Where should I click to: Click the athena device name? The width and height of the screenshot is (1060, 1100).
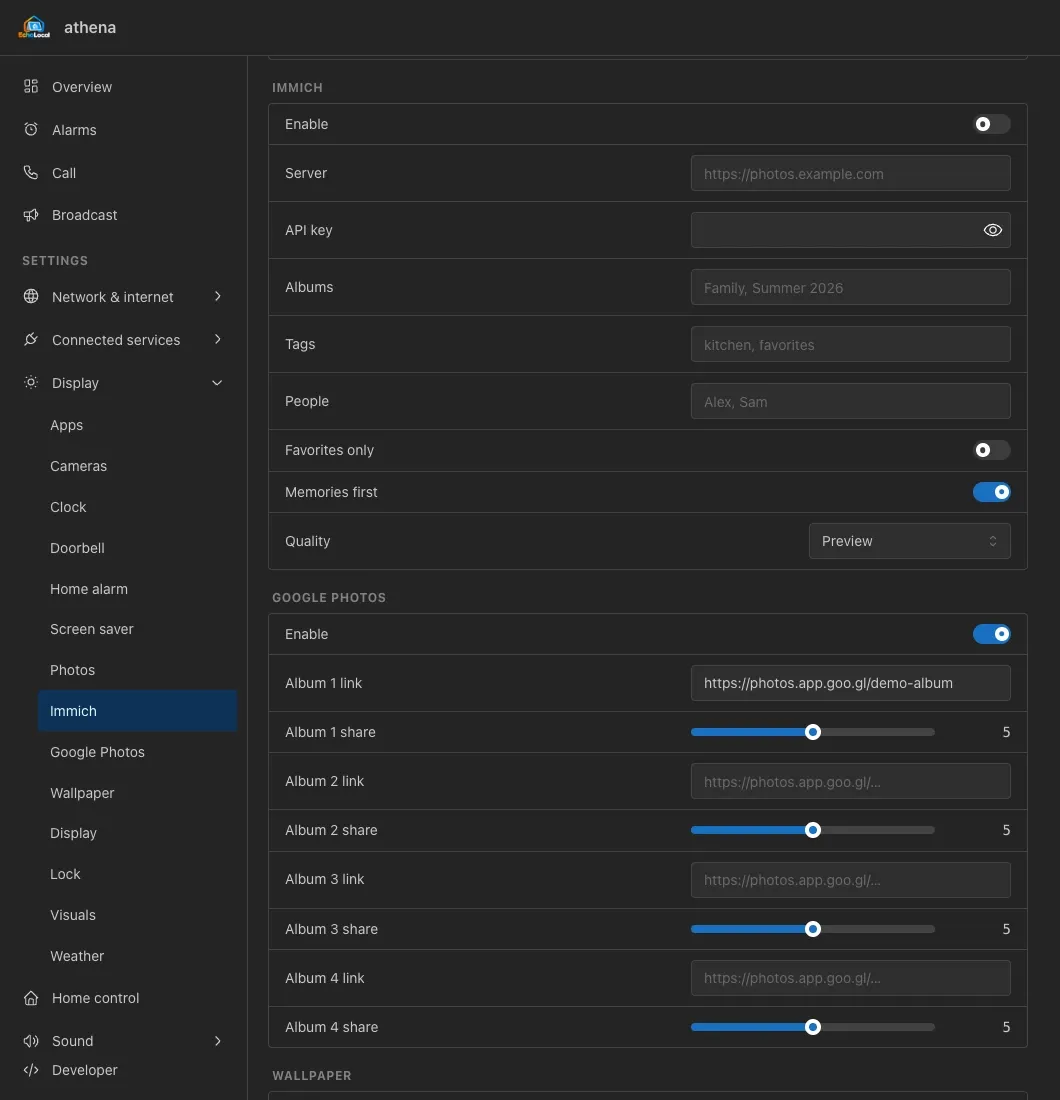click(90, 27)
